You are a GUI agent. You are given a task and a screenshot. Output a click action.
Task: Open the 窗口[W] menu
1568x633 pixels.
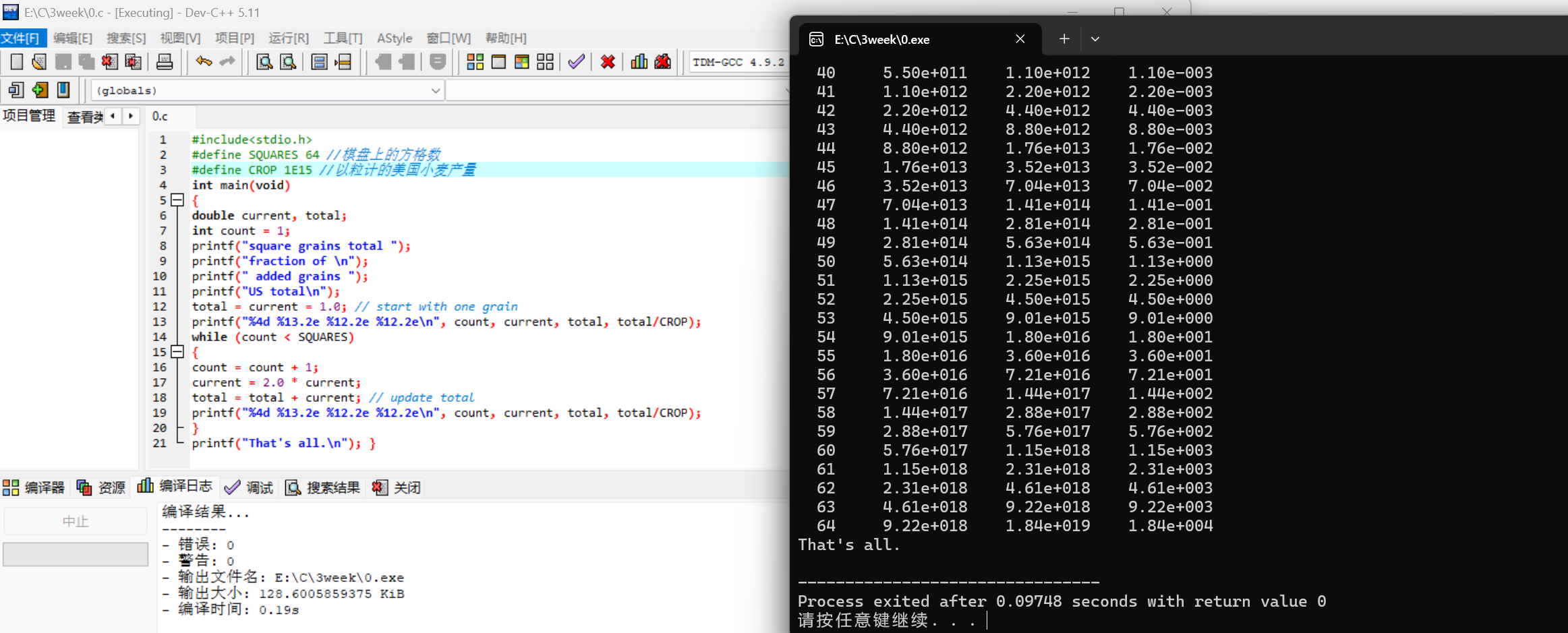(448, 38)
